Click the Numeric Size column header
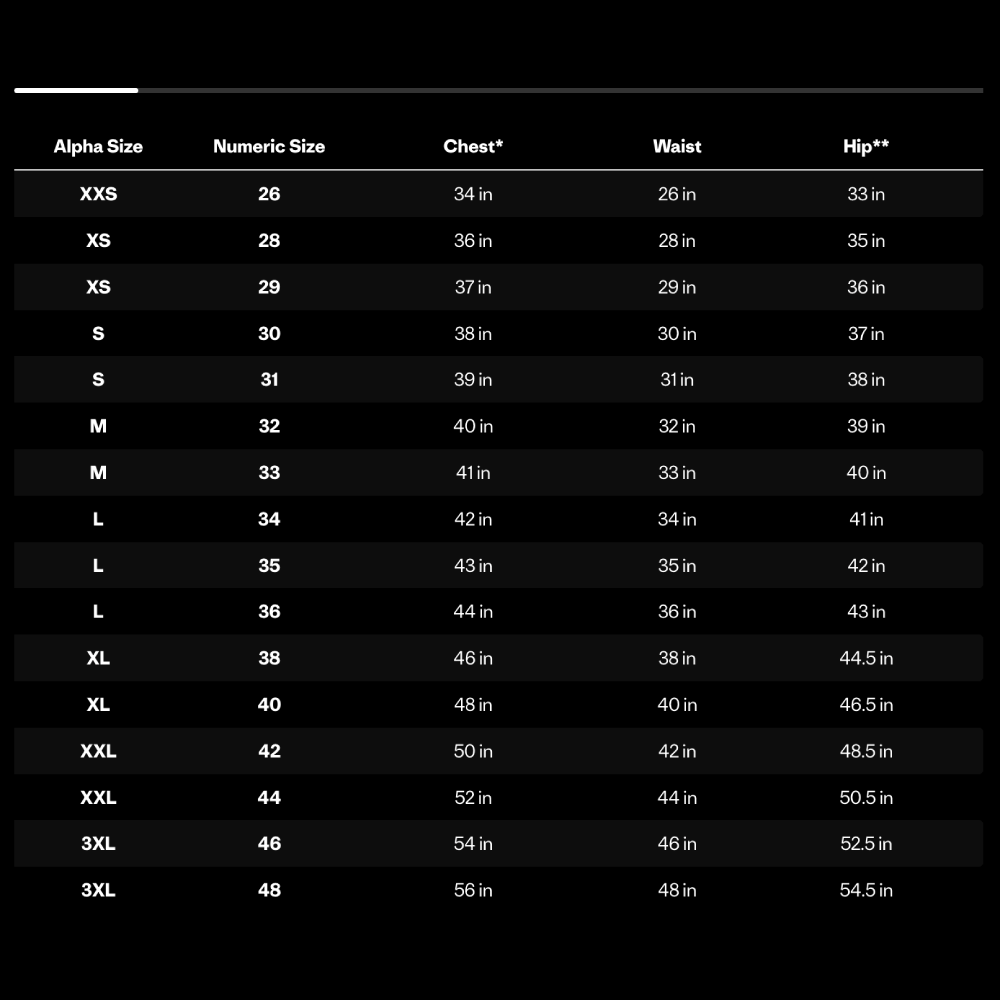 (269, 147)
